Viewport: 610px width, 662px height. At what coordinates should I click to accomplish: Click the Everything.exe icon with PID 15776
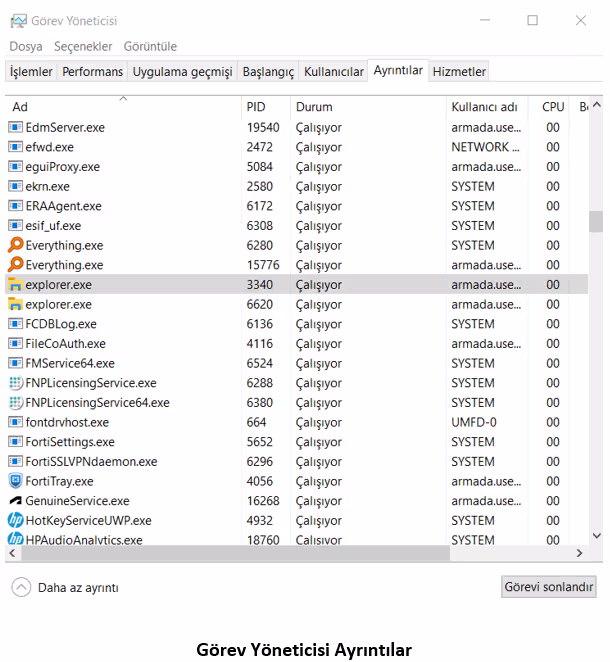point(15,265)
